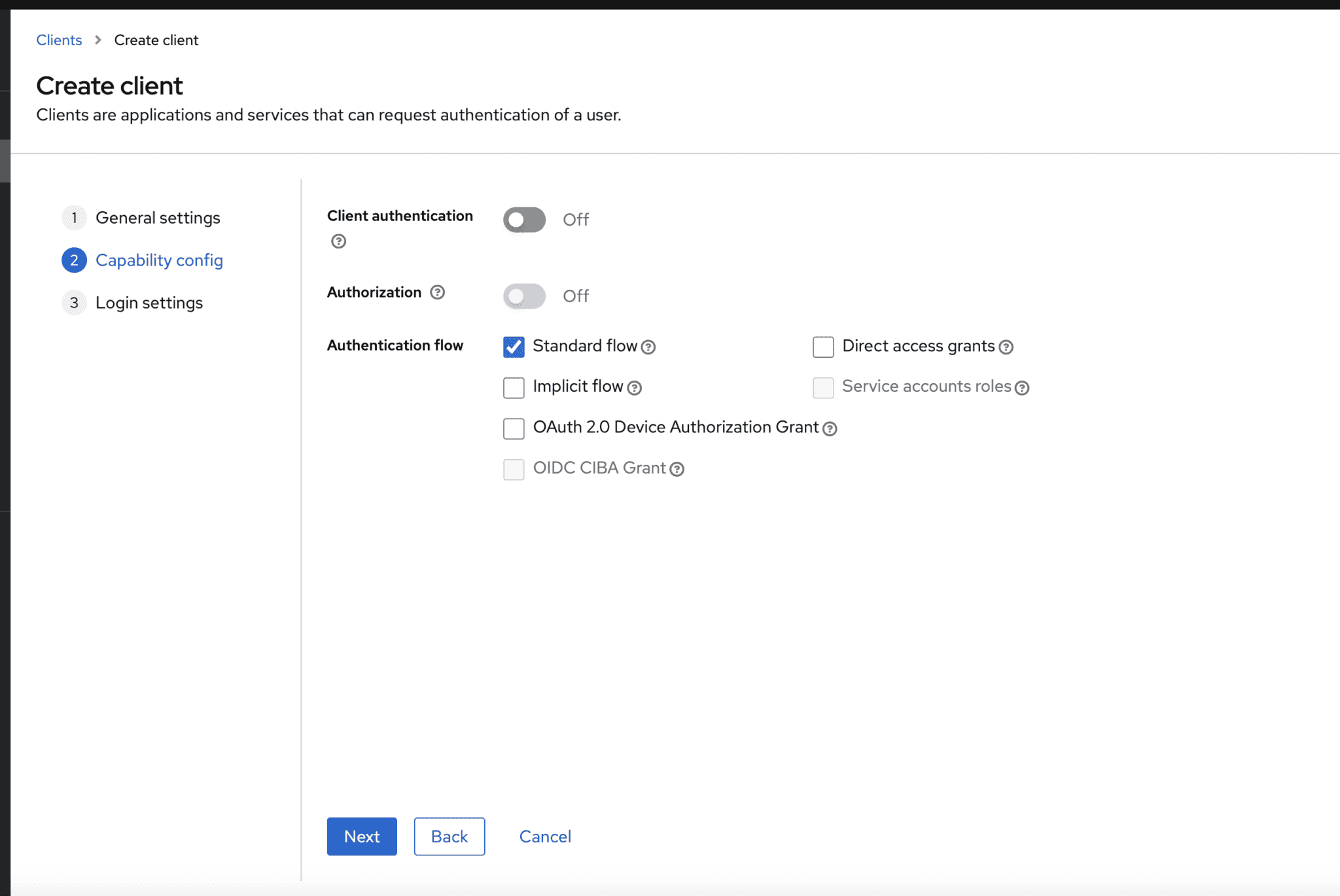Turn on the Authorization switch
This screenshot has width=1340, height=896.
tap(523, 296)
